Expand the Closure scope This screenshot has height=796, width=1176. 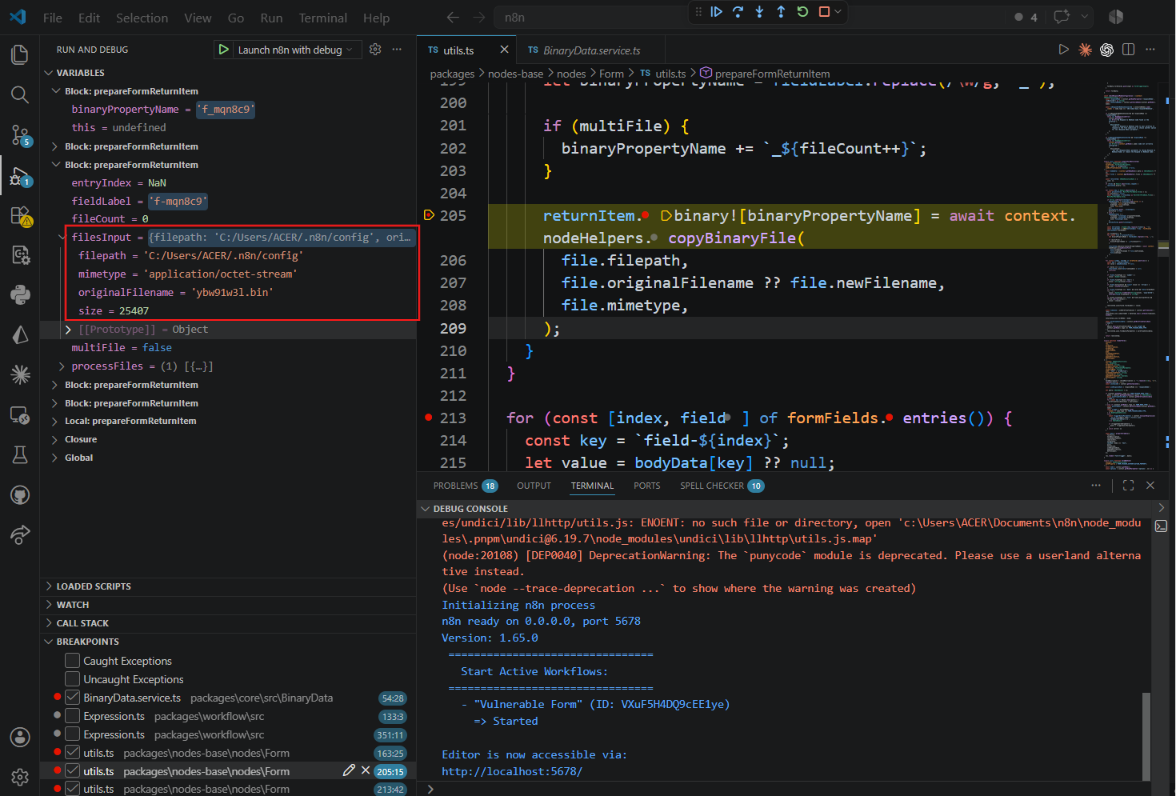pos(54,440)
